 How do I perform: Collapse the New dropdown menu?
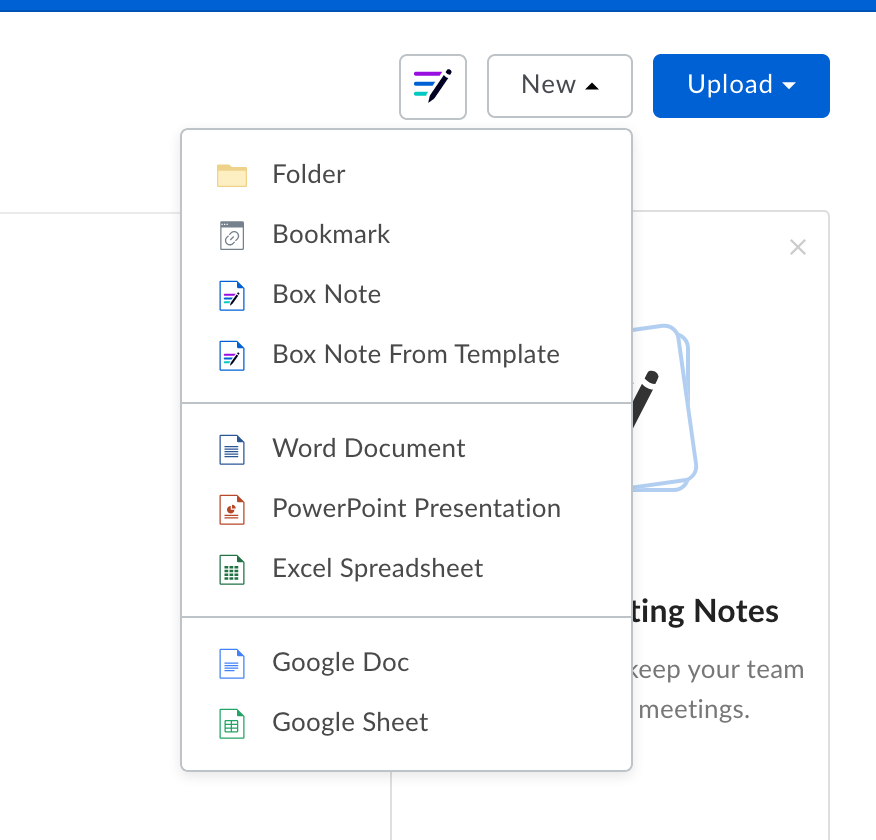(x=560, y=86)
